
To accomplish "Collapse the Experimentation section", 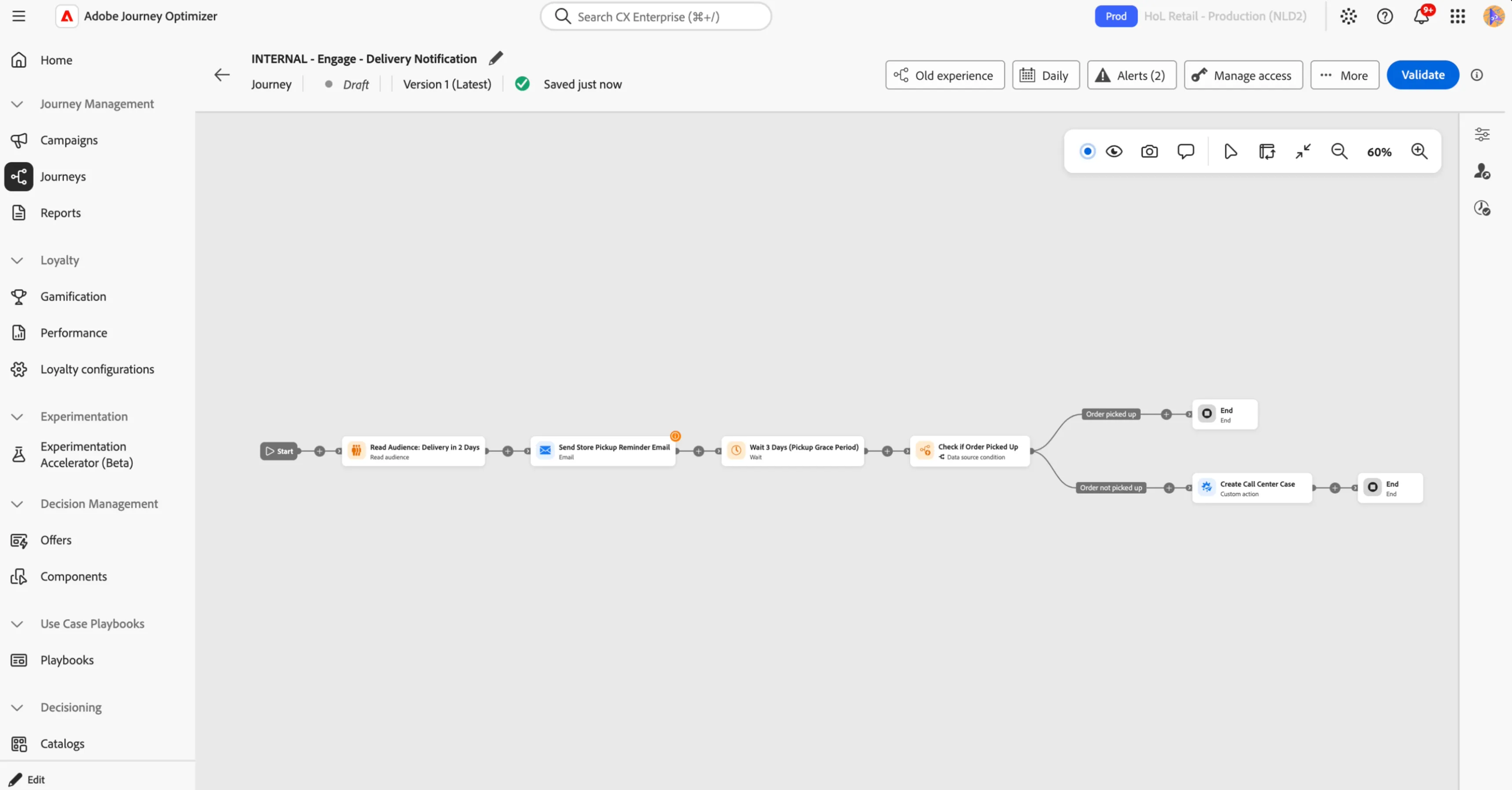I will click(x=17, y=416).
